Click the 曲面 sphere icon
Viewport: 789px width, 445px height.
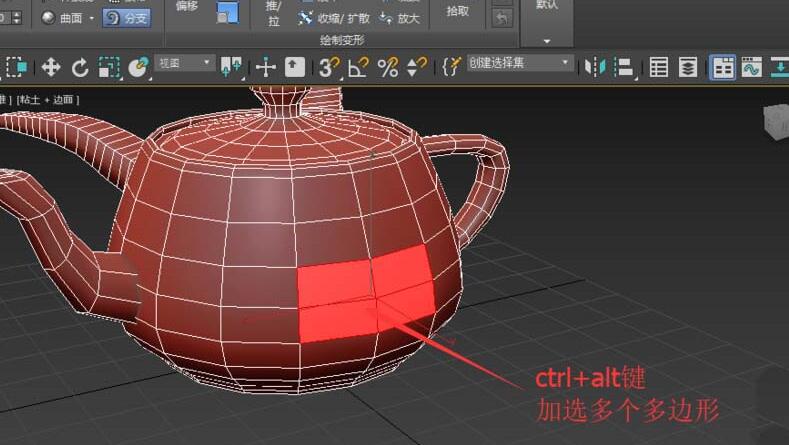pos(48,18)
